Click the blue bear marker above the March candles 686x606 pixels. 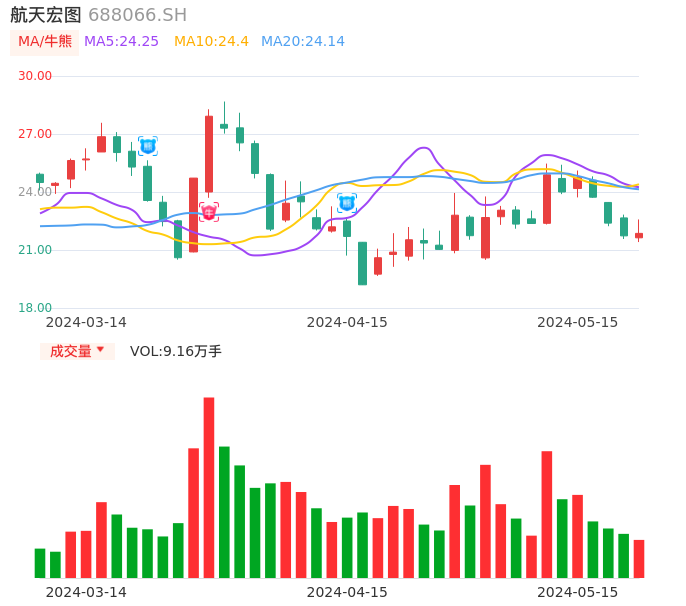(147, 146)
